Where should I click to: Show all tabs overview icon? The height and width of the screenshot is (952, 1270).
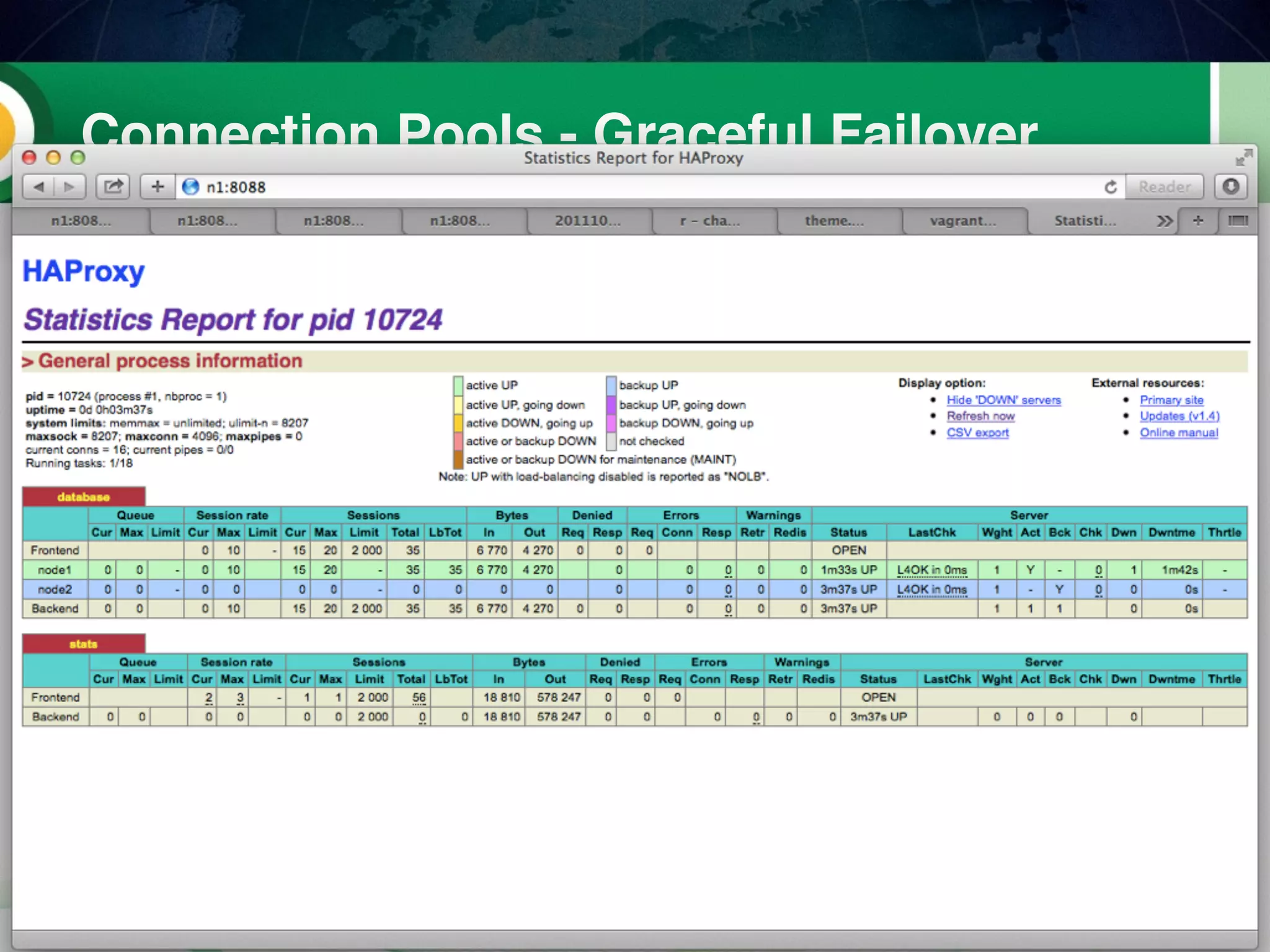[x=1238, y=221]
